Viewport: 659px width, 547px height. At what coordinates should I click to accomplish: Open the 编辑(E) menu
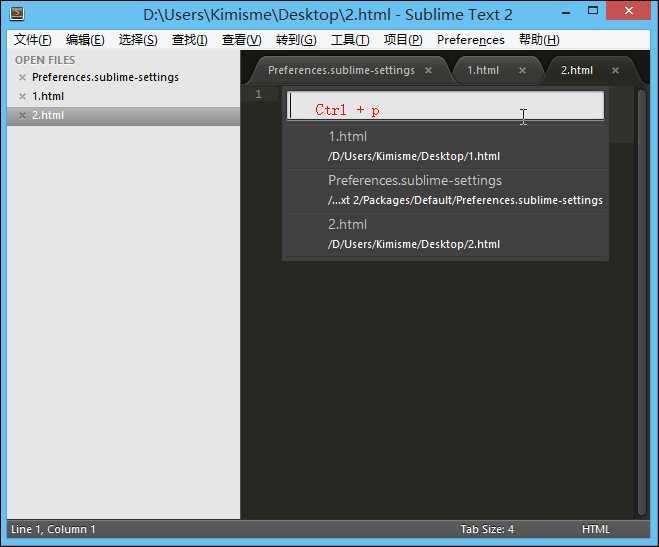click(85, 40)
